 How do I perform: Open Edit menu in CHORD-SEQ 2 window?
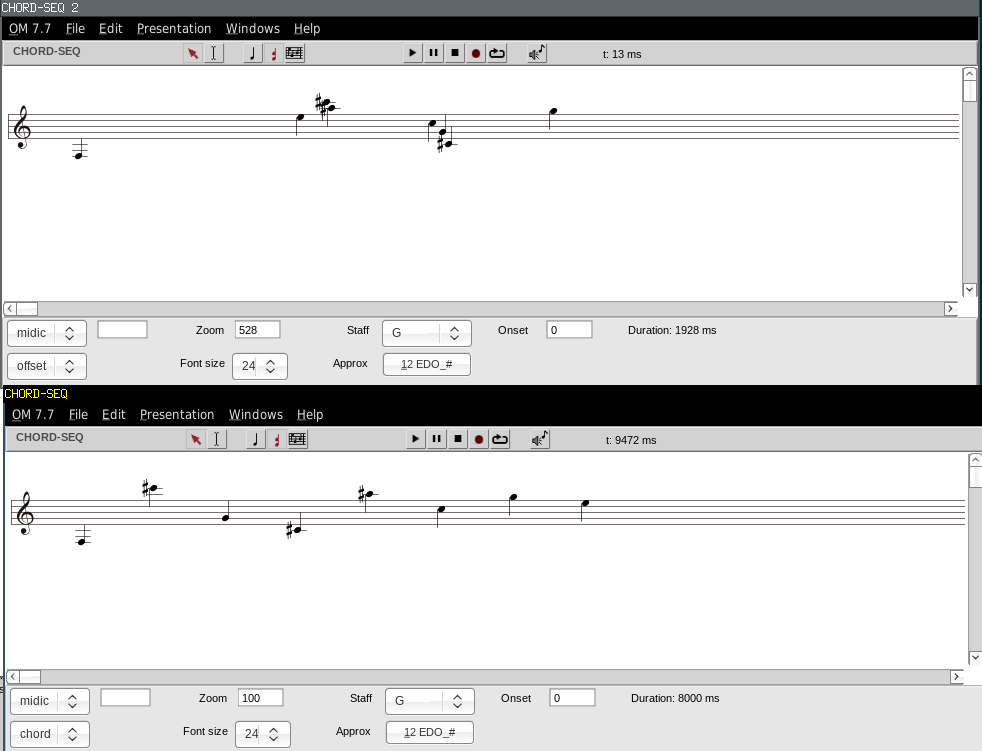(111, 29)
